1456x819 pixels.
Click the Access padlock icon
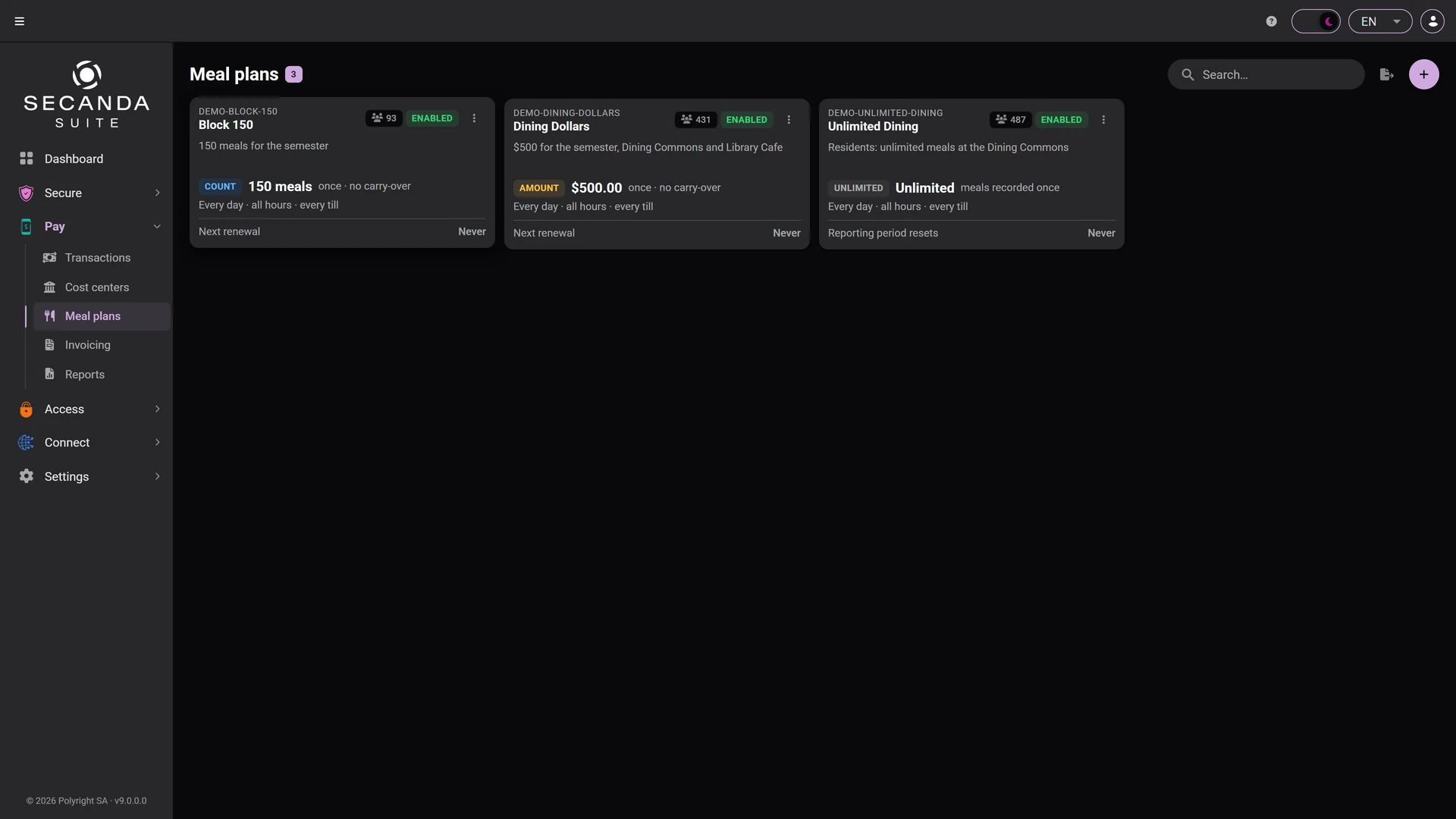coord(27,409)
